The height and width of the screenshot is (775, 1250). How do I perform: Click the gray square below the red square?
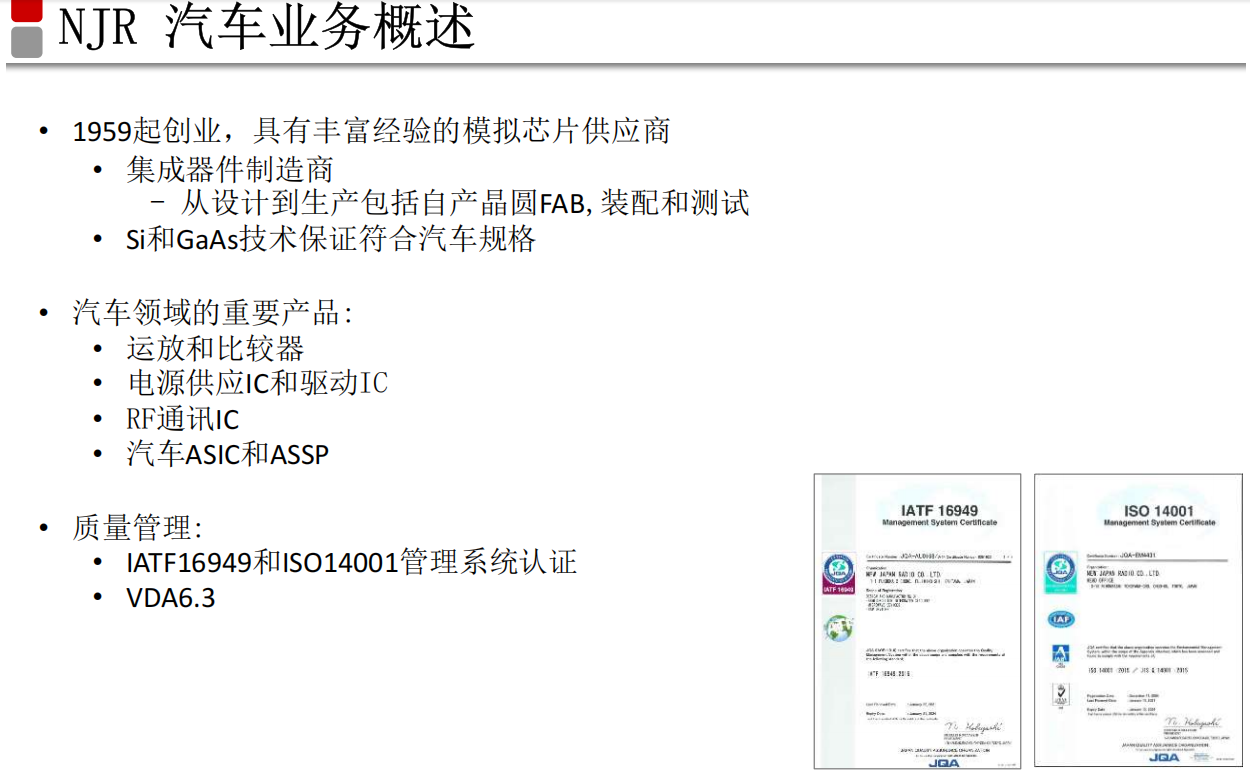point(27,41)
